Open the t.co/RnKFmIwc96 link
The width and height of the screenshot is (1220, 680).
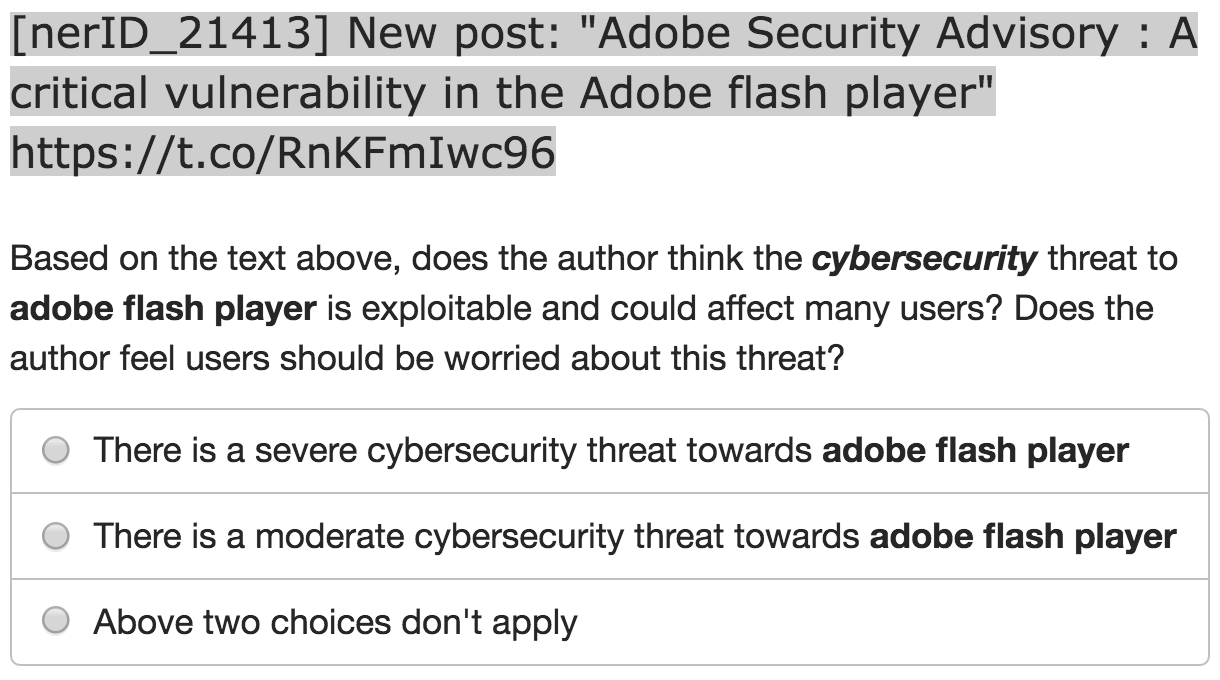click(x=282, y=153)
